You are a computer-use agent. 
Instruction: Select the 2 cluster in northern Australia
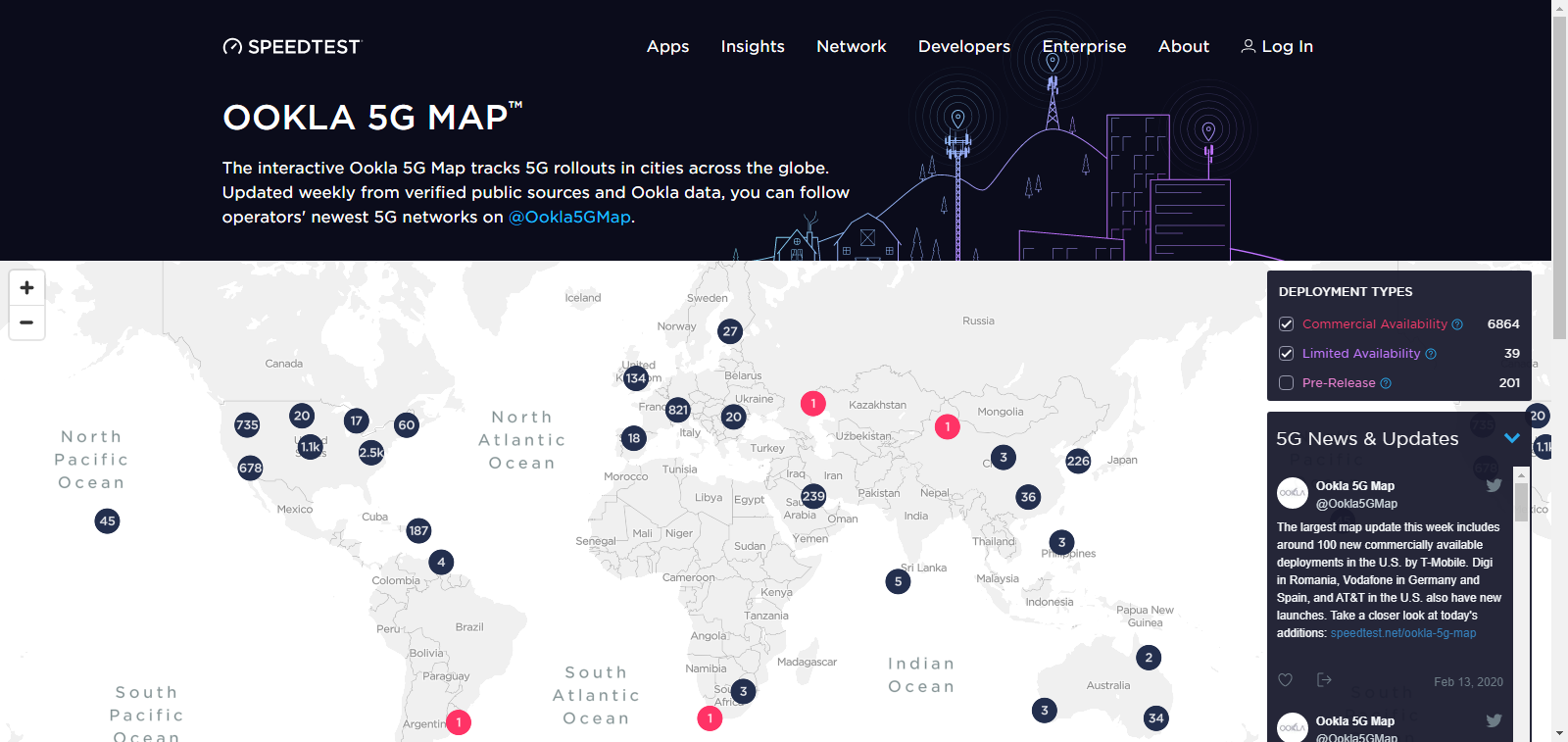tap(1149, 657)
